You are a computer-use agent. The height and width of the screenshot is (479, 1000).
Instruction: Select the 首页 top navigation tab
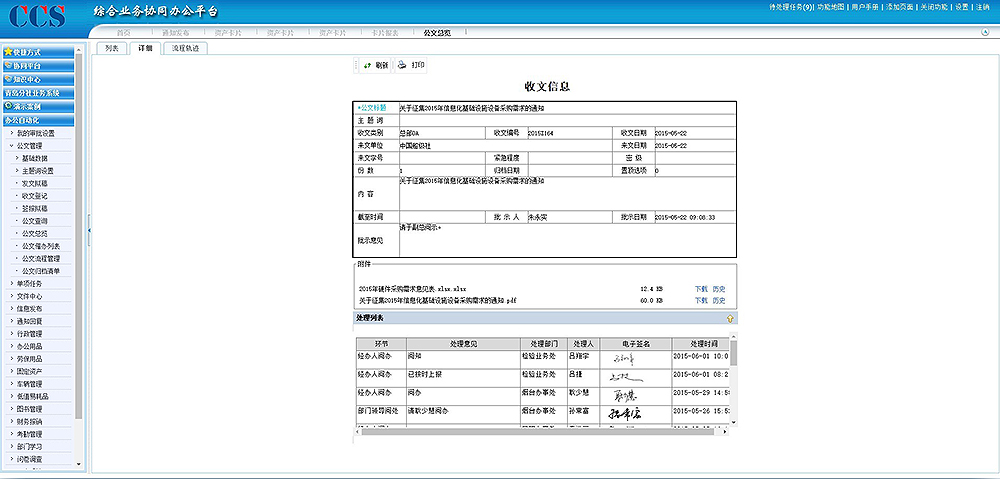[x=124, y=33]
